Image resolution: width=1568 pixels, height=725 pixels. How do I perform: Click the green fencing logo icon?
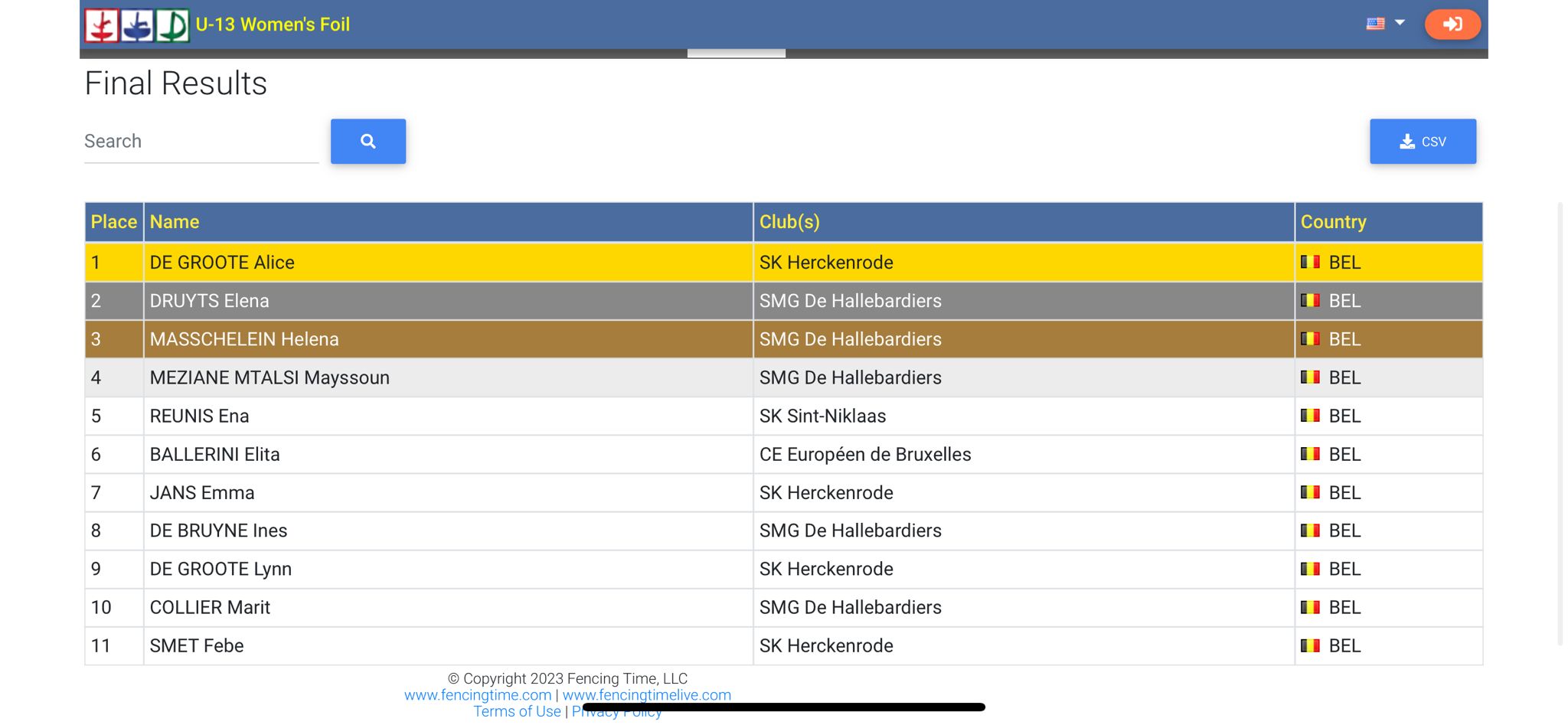[x=173, y=25]
